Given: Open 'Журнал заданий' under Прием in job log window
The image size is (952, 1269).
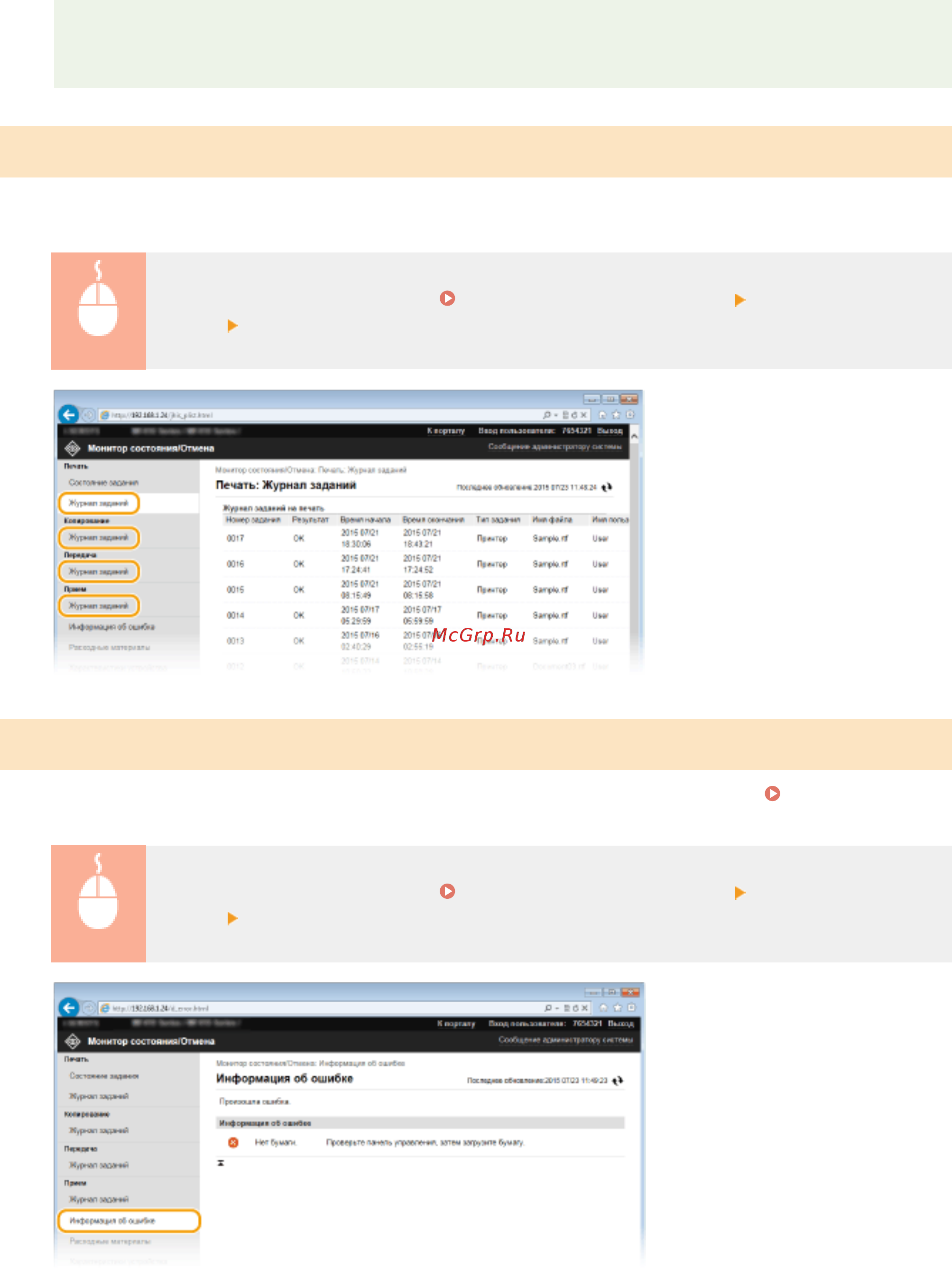Looking at the screenshot, I should [x=99, y=605].
